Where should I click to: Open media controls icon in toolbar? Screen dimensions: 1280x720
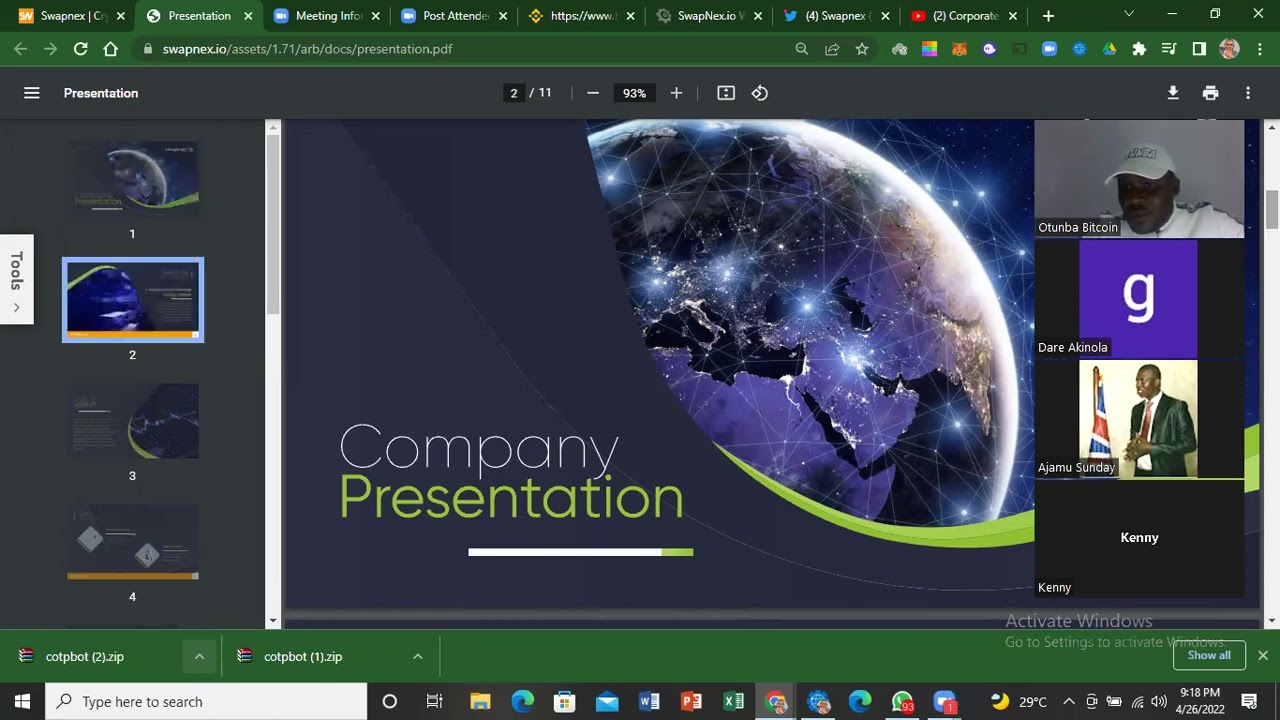point(1169,49)
